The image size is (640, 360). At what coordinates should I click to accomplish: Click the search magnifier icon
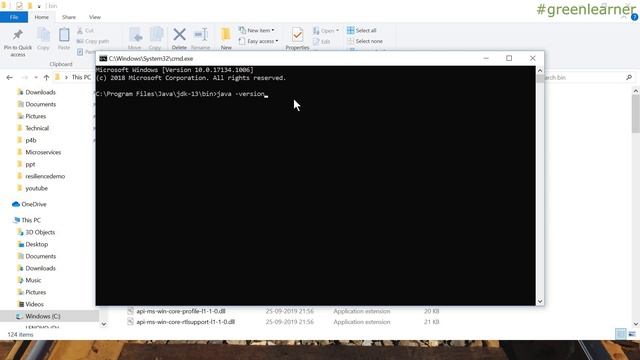pyautogui.click(x=629, y=78)
